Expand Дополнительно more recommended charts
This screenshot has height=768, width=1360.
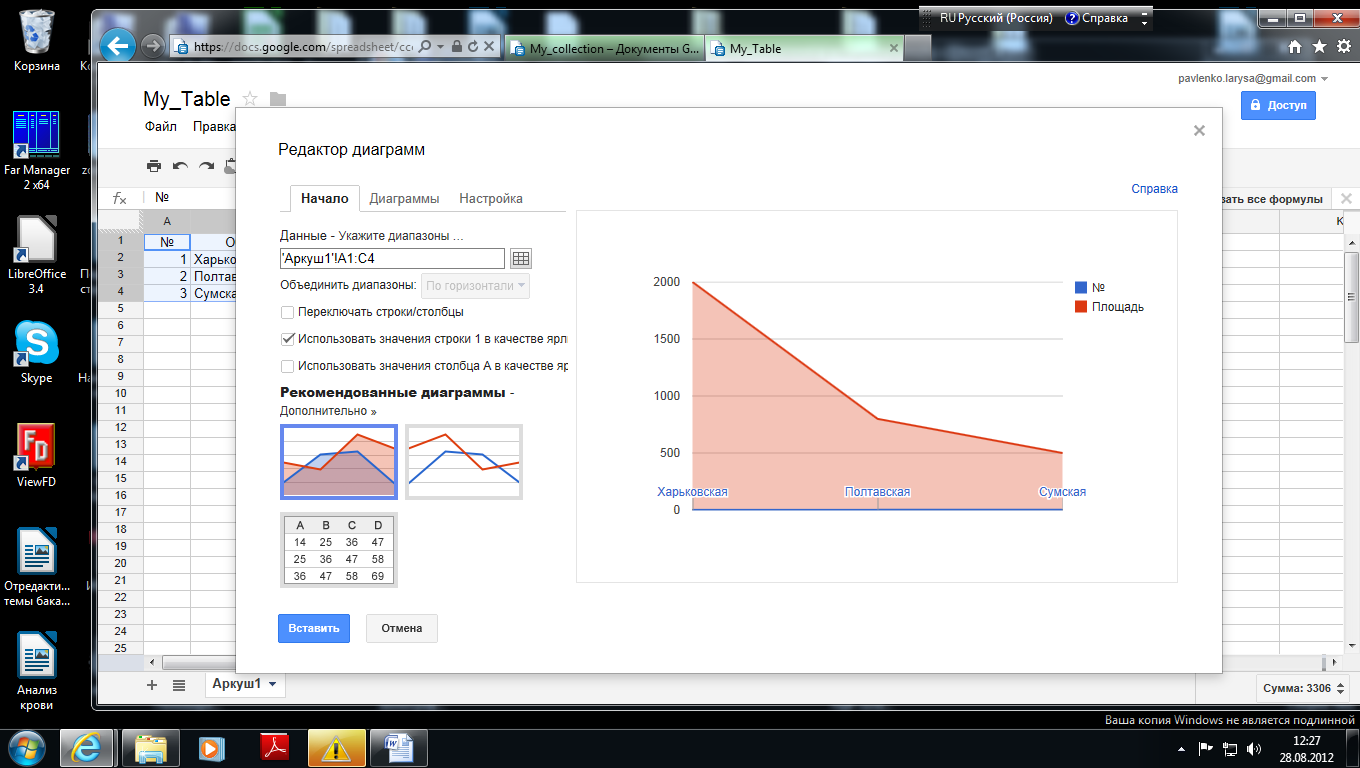[328, 411]
